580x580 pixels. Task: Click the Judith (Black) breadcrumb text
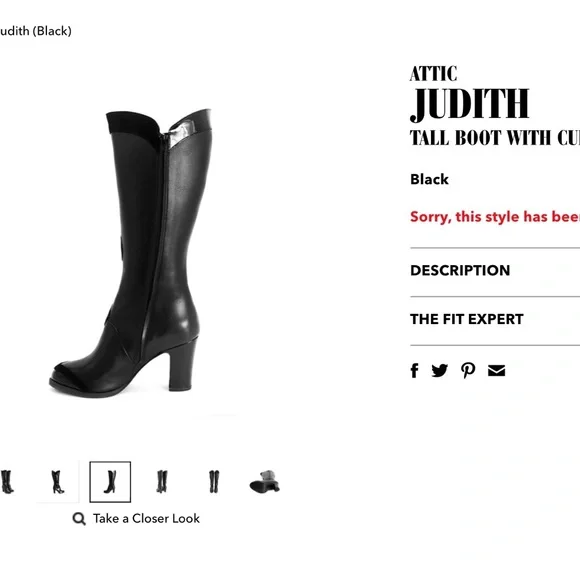[36, 31]
